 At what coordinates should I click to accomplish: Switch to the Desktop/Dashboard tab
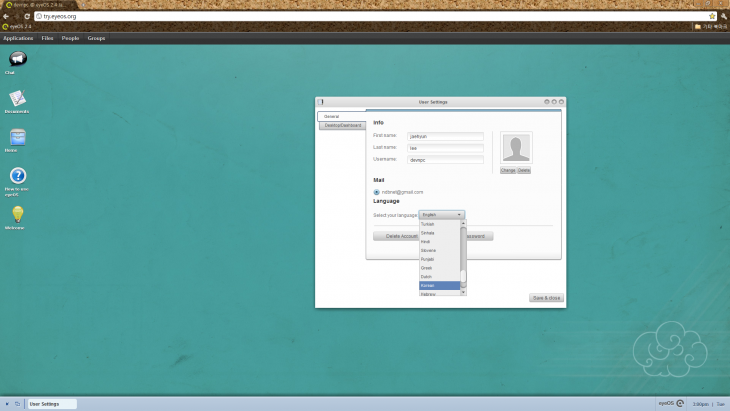click(342, 126)
